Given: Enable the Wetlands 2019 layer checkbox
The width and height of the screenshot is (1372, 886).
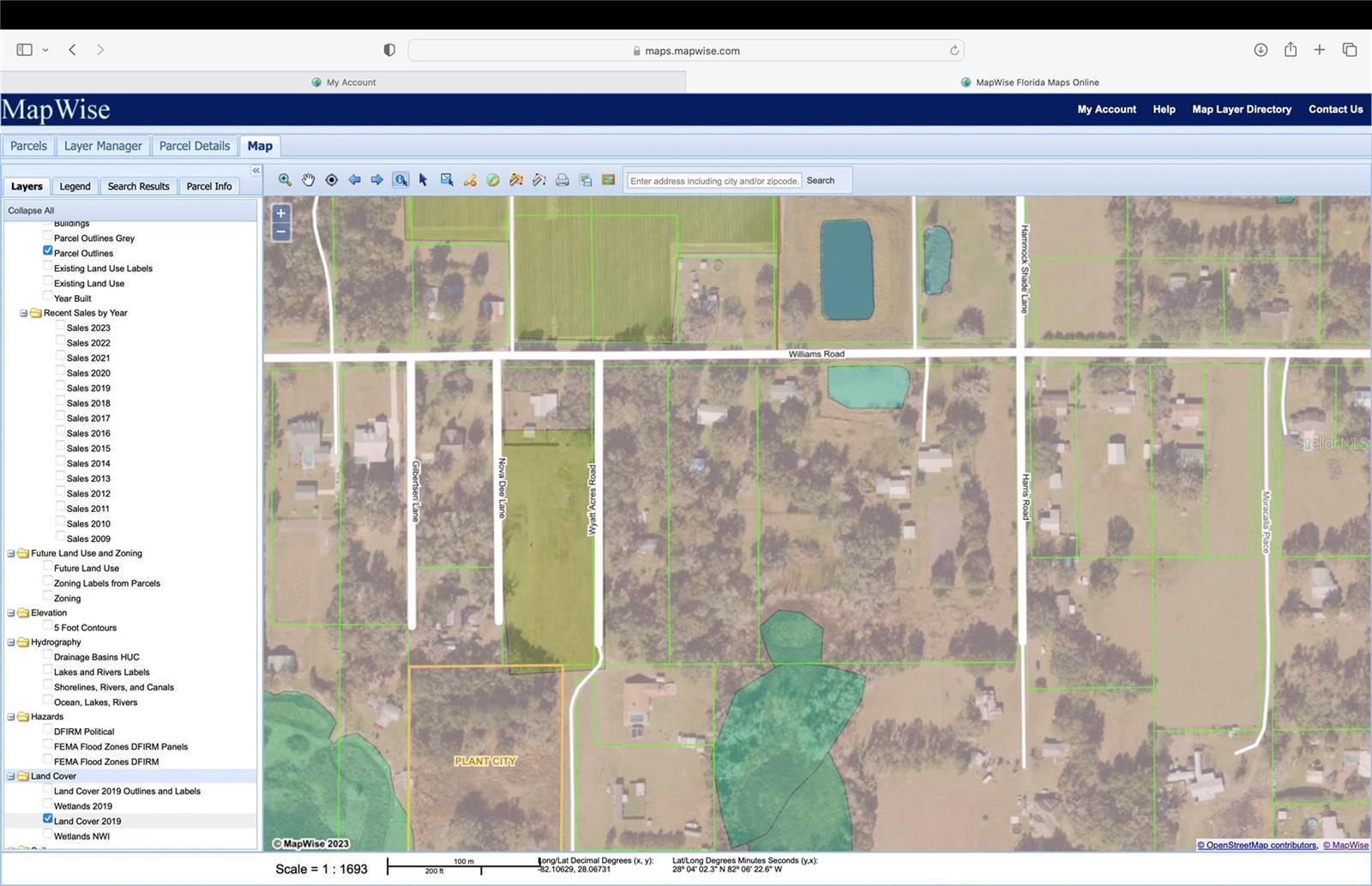Looking at the screenshot, I should click(x=48, y=805).
